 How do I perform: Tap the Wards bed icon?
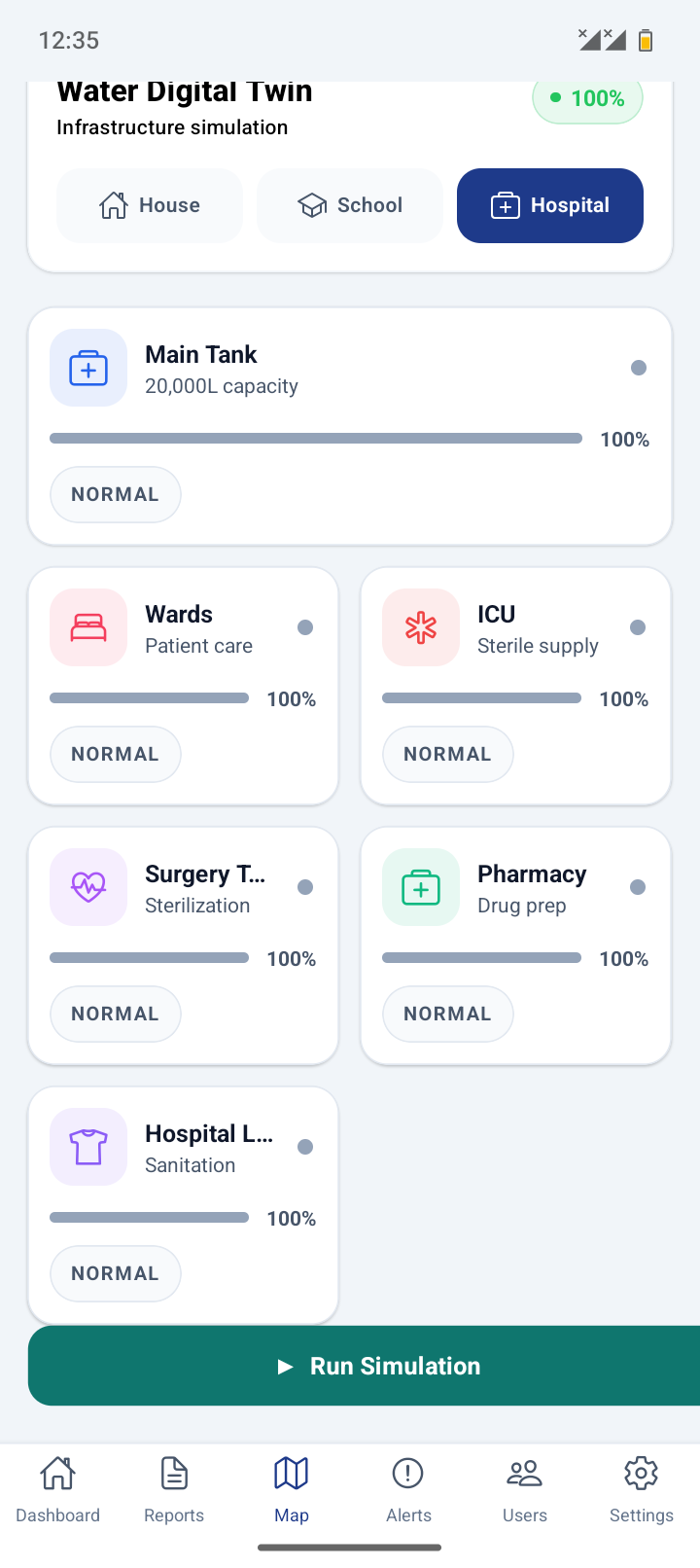coord(88,627)
